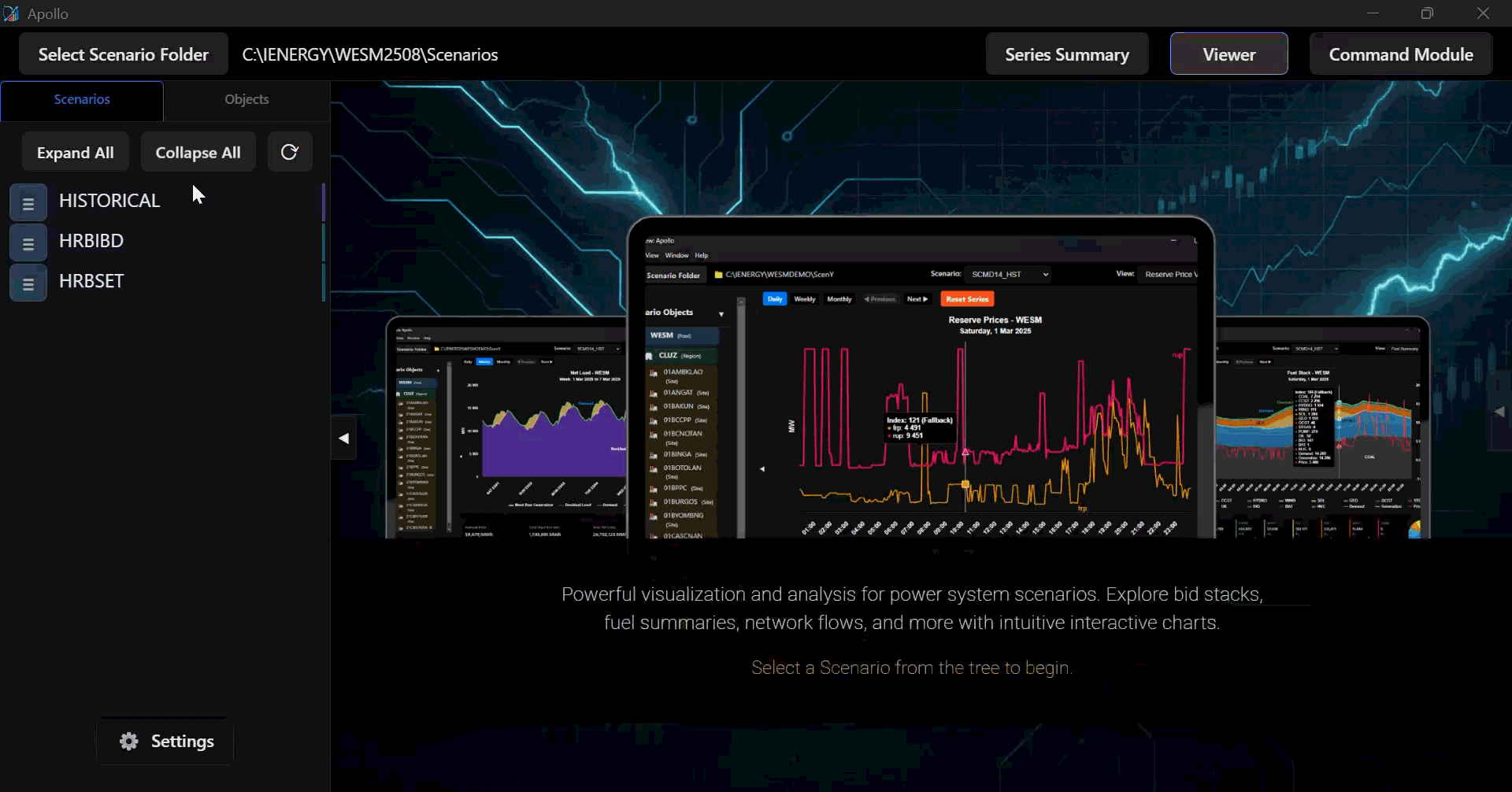Viewport: 1512px width, 792px height.
Task: Click the list icon beside HRBIBD
Action: point(28,242)
